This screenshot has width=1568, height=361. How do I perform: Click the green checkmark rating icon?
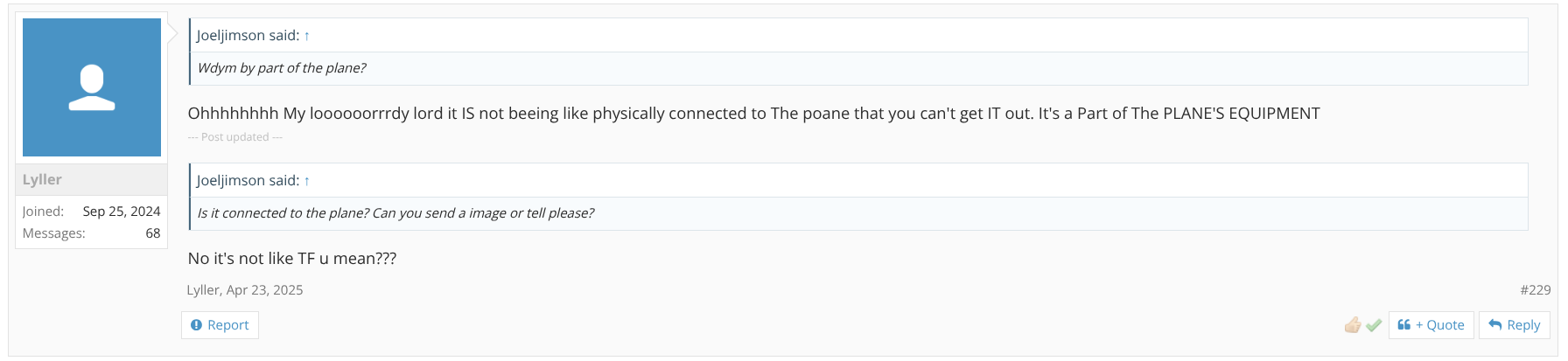tap(1374, 325)
